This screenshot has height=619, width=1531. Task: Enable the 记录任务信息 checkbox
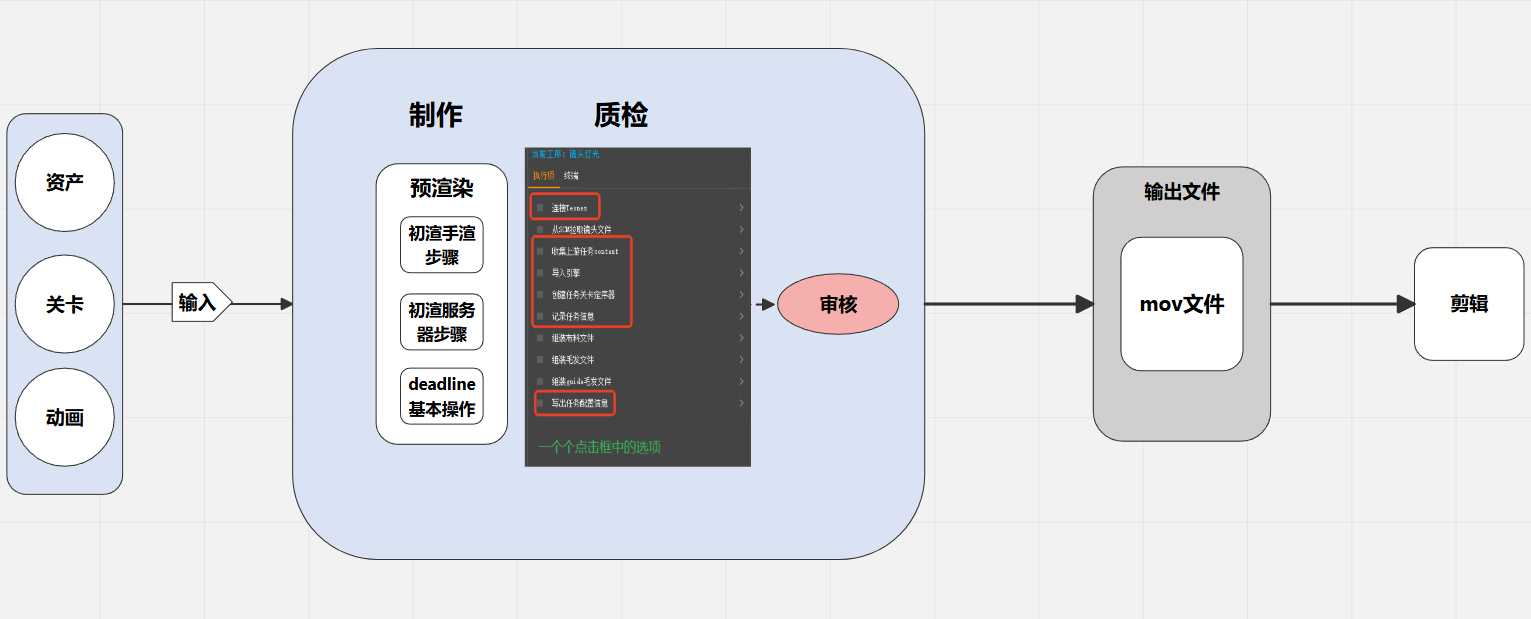pyautogui.click(x=540, y=316)
